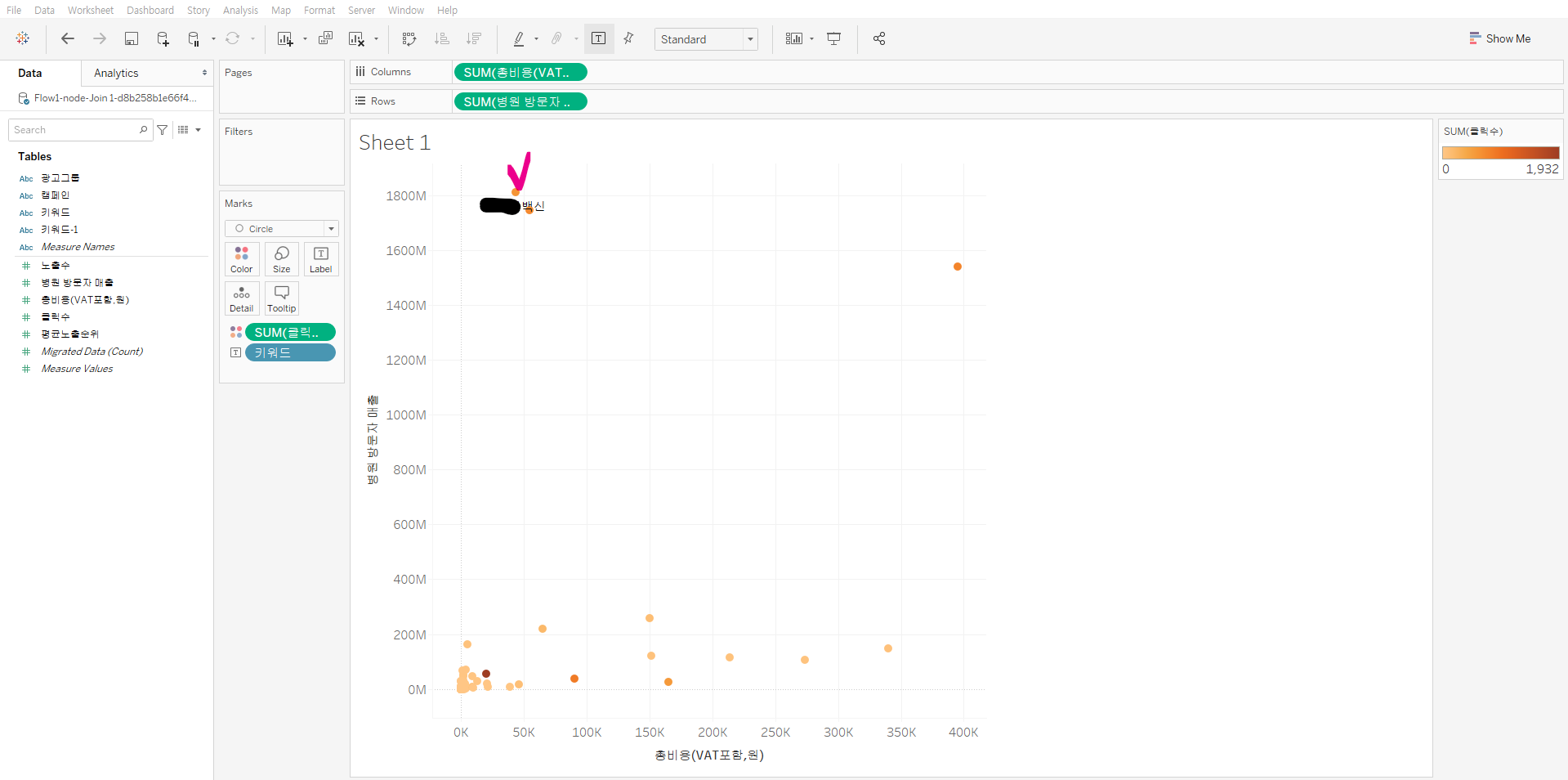1568x780 pixels.
Task: Open the Show Me panel
Action: (x=1500, y=38)
